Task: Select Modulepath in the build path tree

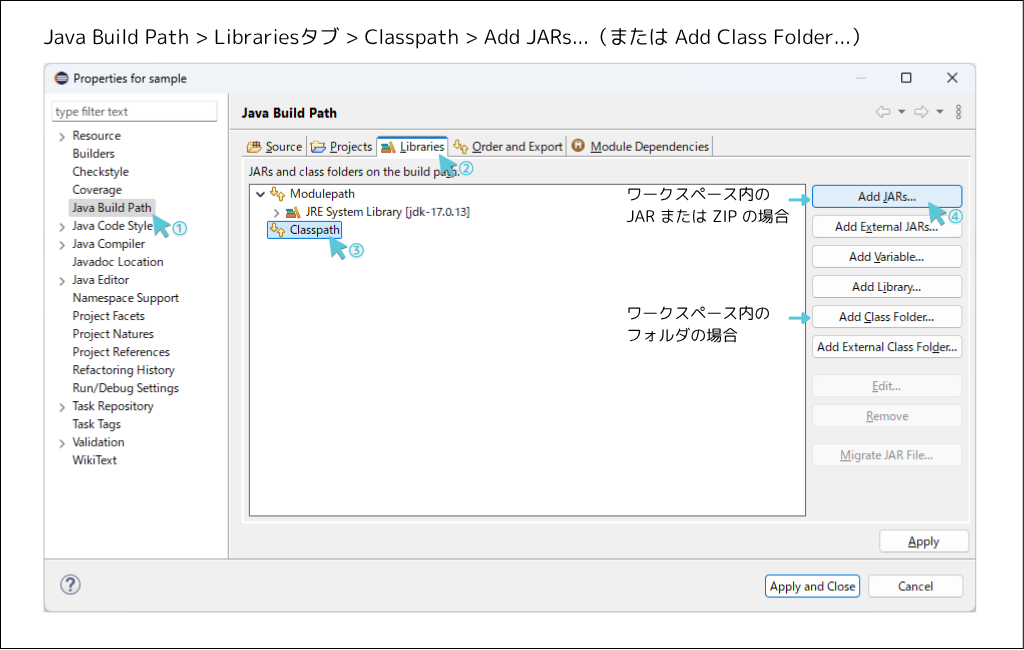Action: tap(322, 194)
